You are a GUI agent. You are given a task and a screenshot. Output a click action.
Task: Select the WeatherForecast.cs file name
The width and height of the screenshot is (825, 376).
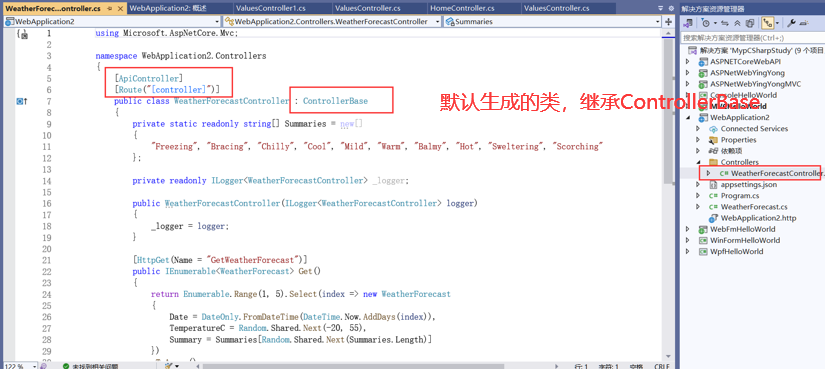tap(754, 207)
